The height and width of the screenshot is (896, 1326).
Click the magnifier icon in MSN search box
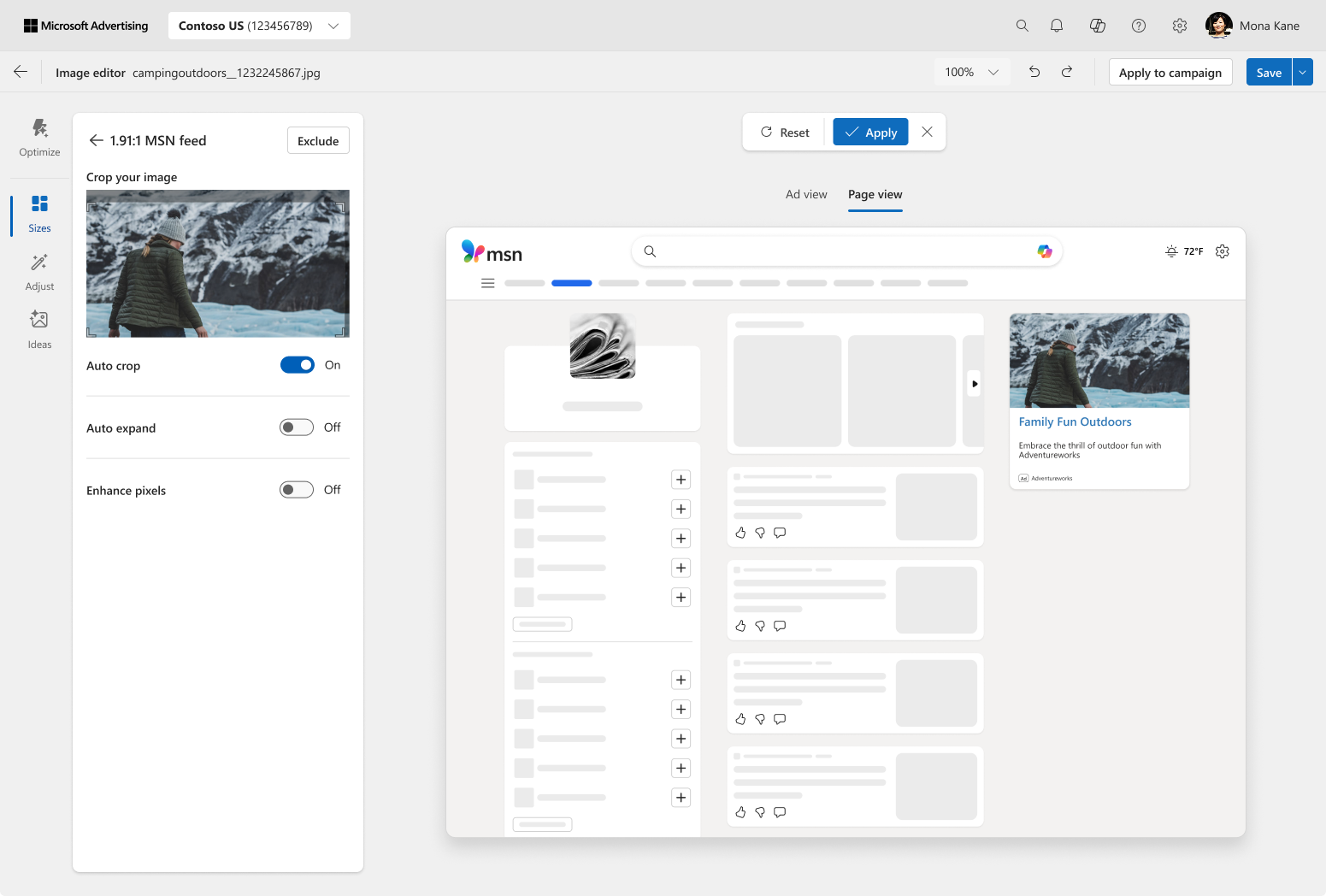click(650, 251)
